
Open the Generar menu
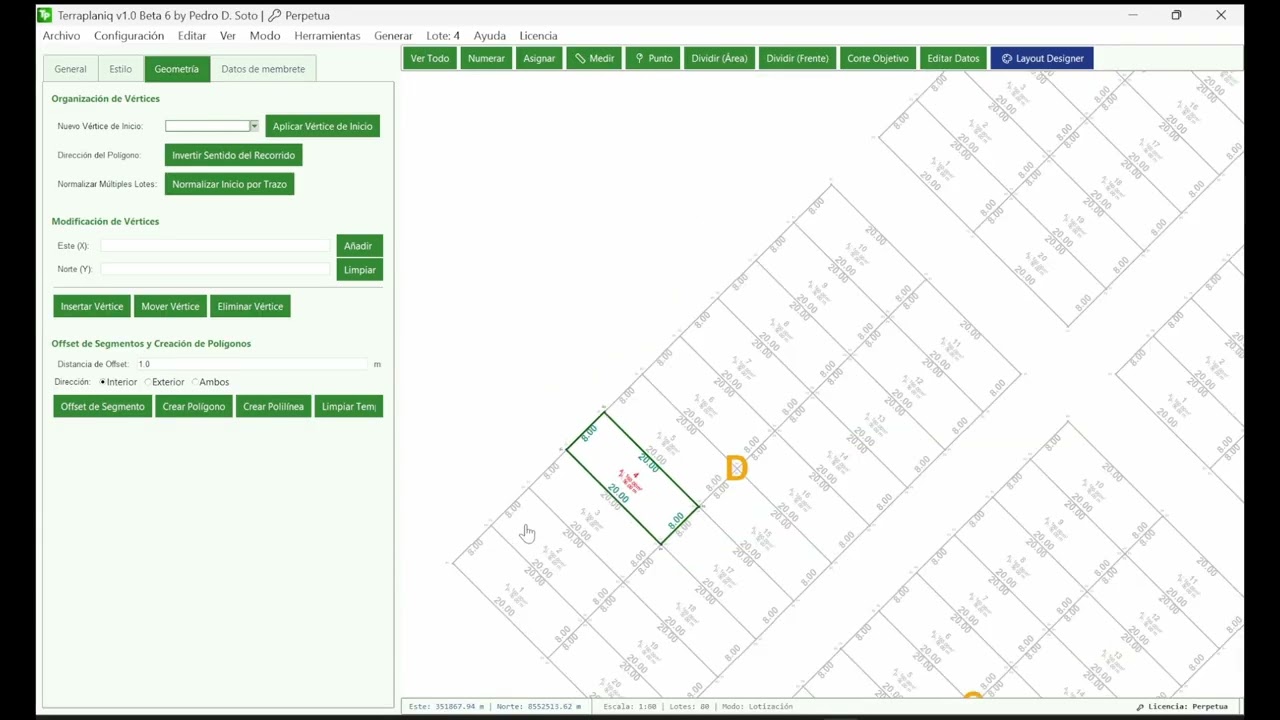click(393, 35)
